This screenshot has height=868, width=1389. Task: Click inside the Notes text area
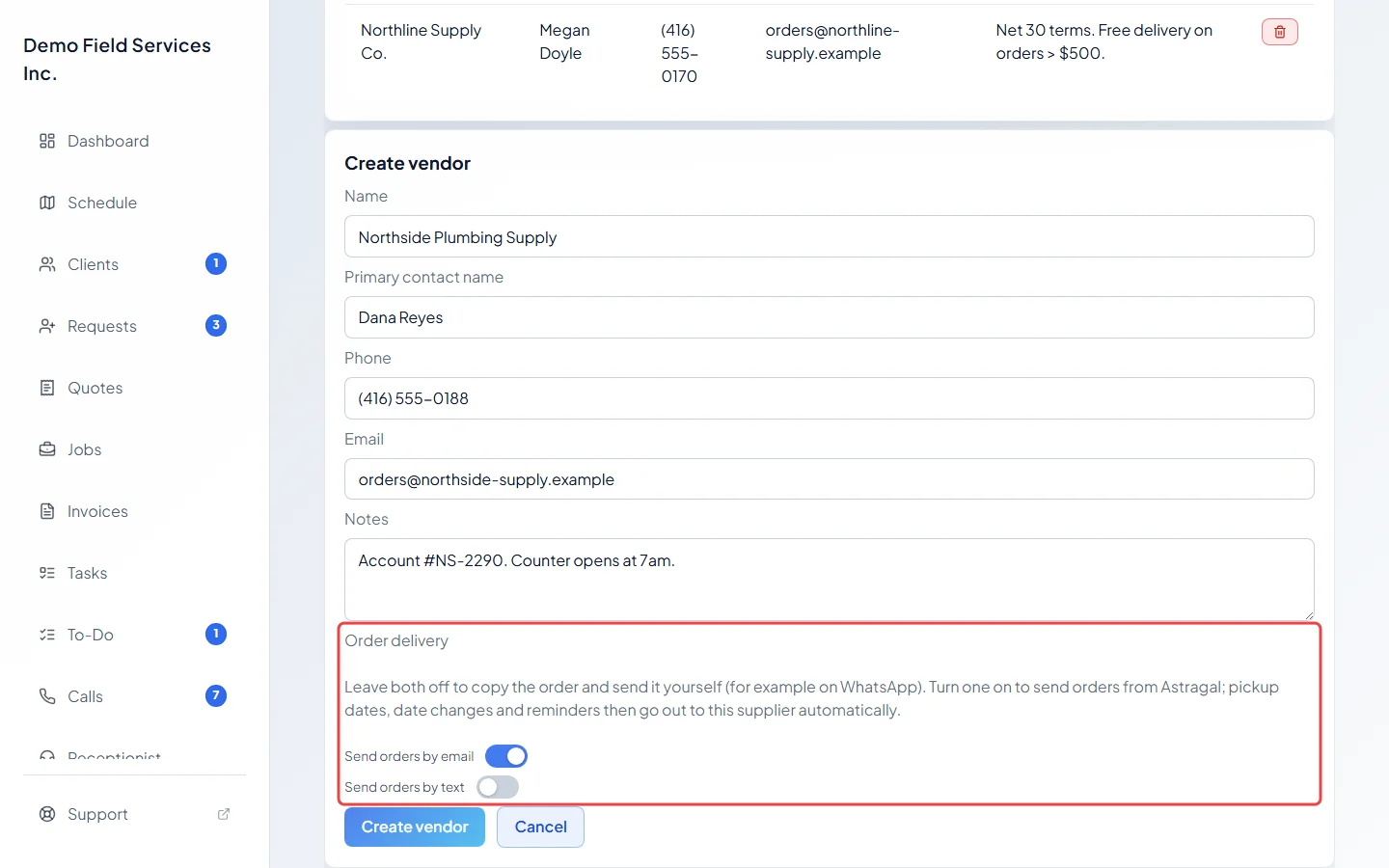point(829,579)
